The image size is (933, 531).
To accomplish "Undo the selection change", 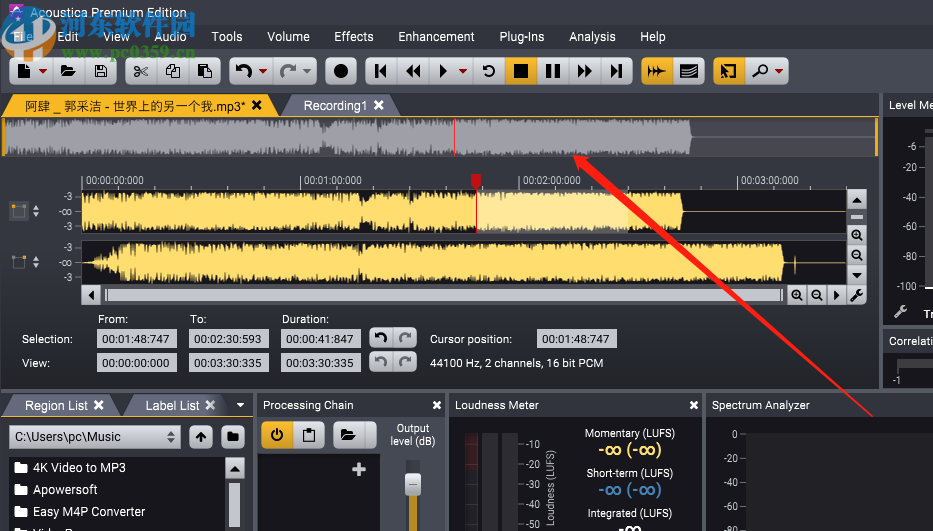I will [381, 338].
